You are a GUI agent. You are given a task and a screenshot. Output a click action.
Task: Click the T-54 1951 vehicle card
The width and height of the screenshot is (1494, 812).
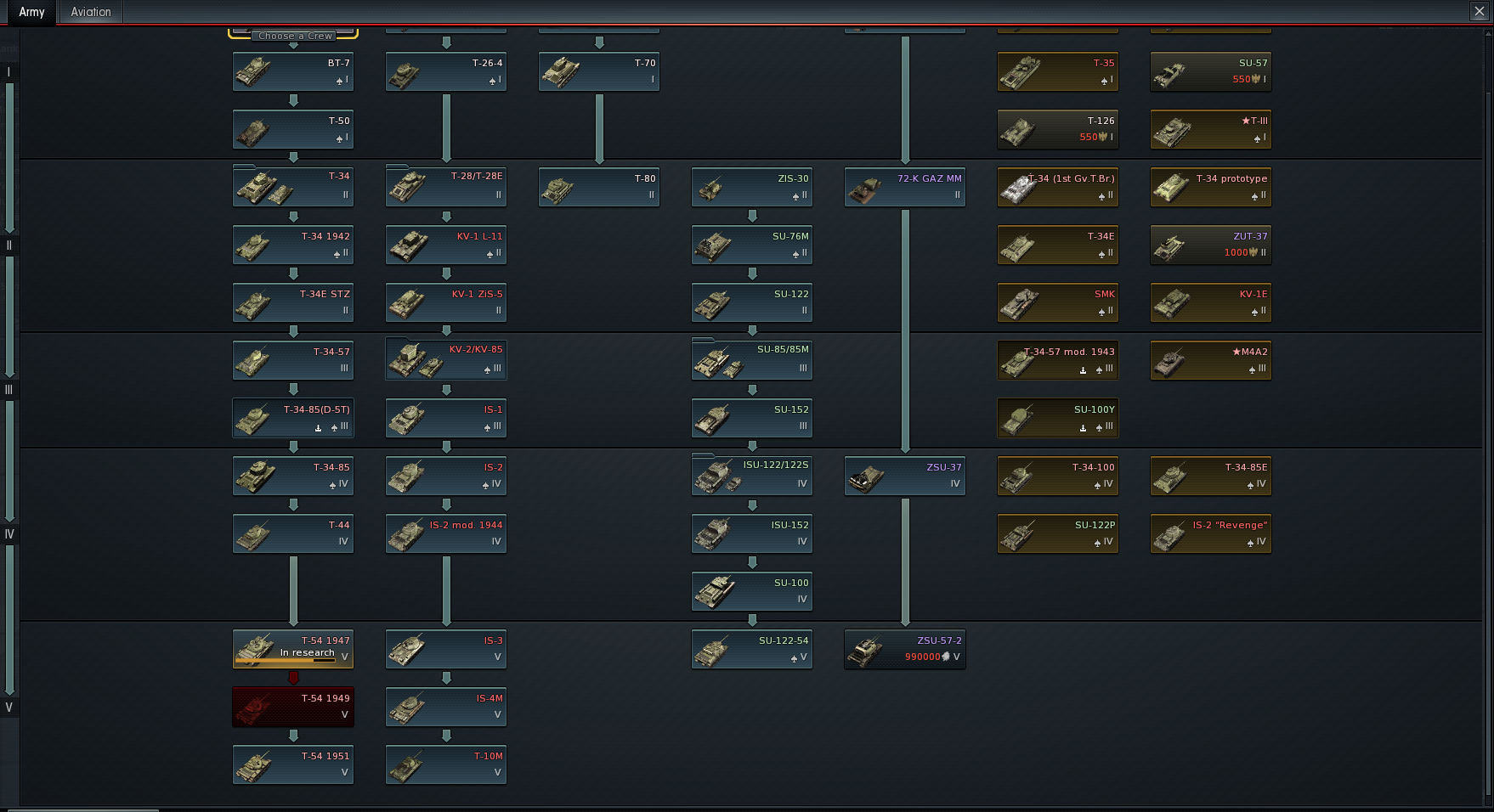pyautogui.click(x=293, y=764)
